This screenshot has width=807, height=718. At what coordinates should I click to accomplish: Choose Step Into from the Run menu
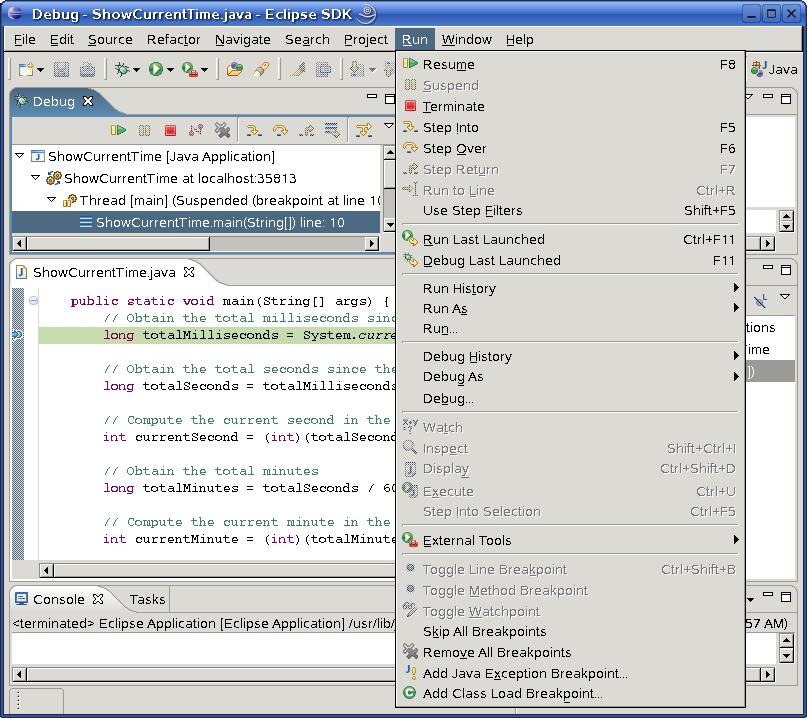(570, 128)
